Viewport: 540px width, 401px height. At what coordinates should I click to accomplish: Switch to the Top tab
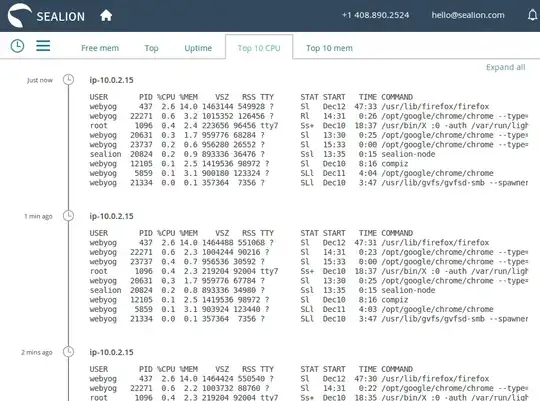(152, 48)
